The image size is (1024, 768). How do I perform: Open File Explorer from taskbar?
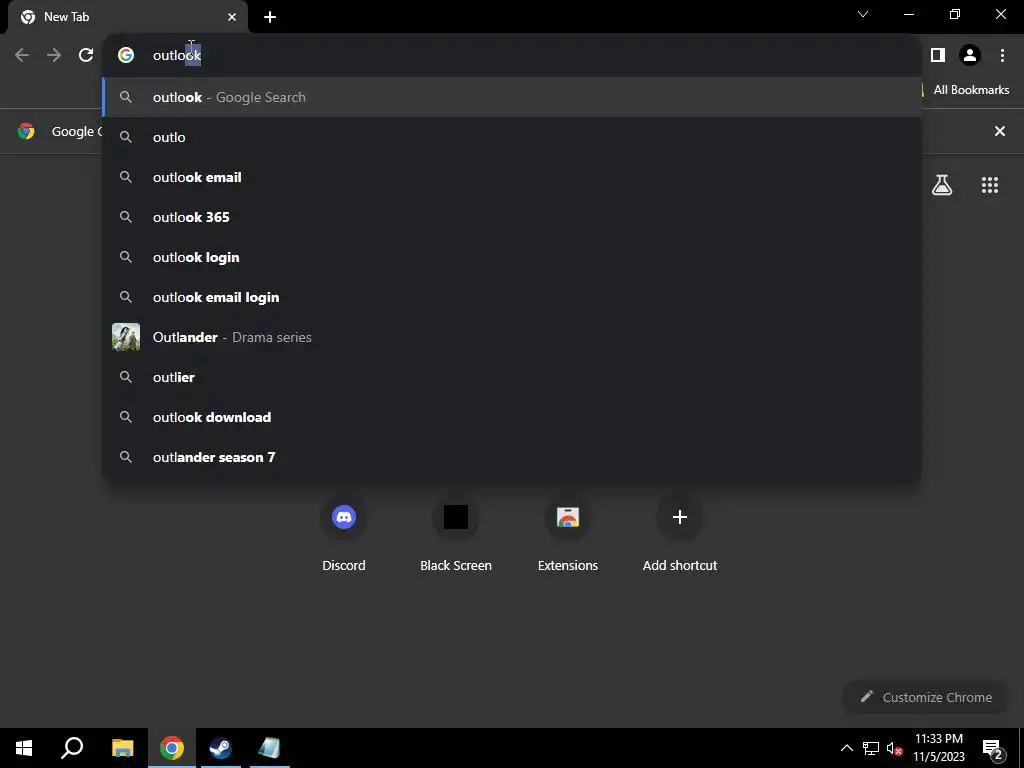pyautogui.click(x=122, y=748)
